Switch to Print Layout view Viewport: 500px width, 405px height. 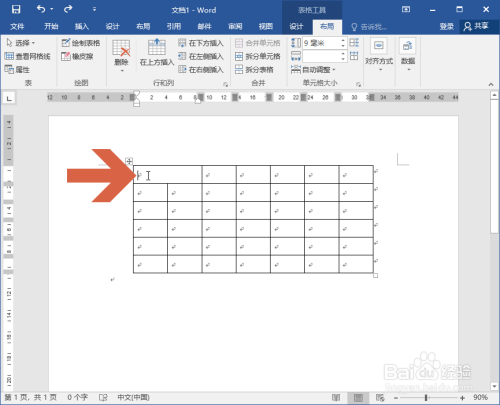pos(358,397)
